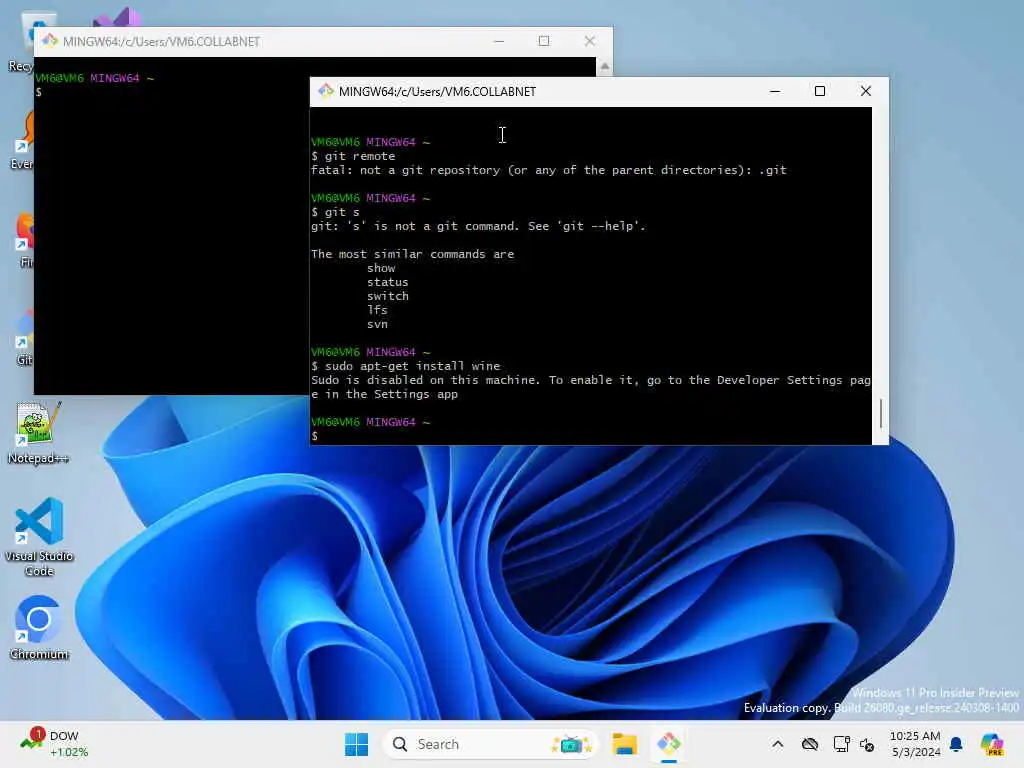Click the 'git s' command line

tap(335, 212)
